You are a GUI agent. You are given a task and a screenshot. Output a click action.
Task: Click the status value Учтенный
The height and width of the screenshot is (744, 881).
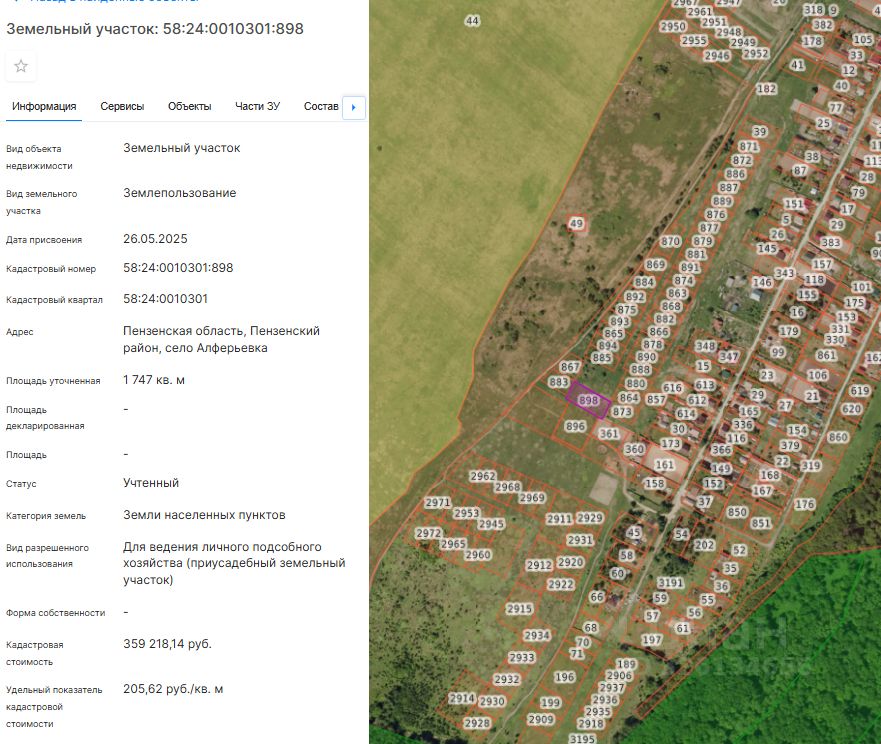pos(151,483)
